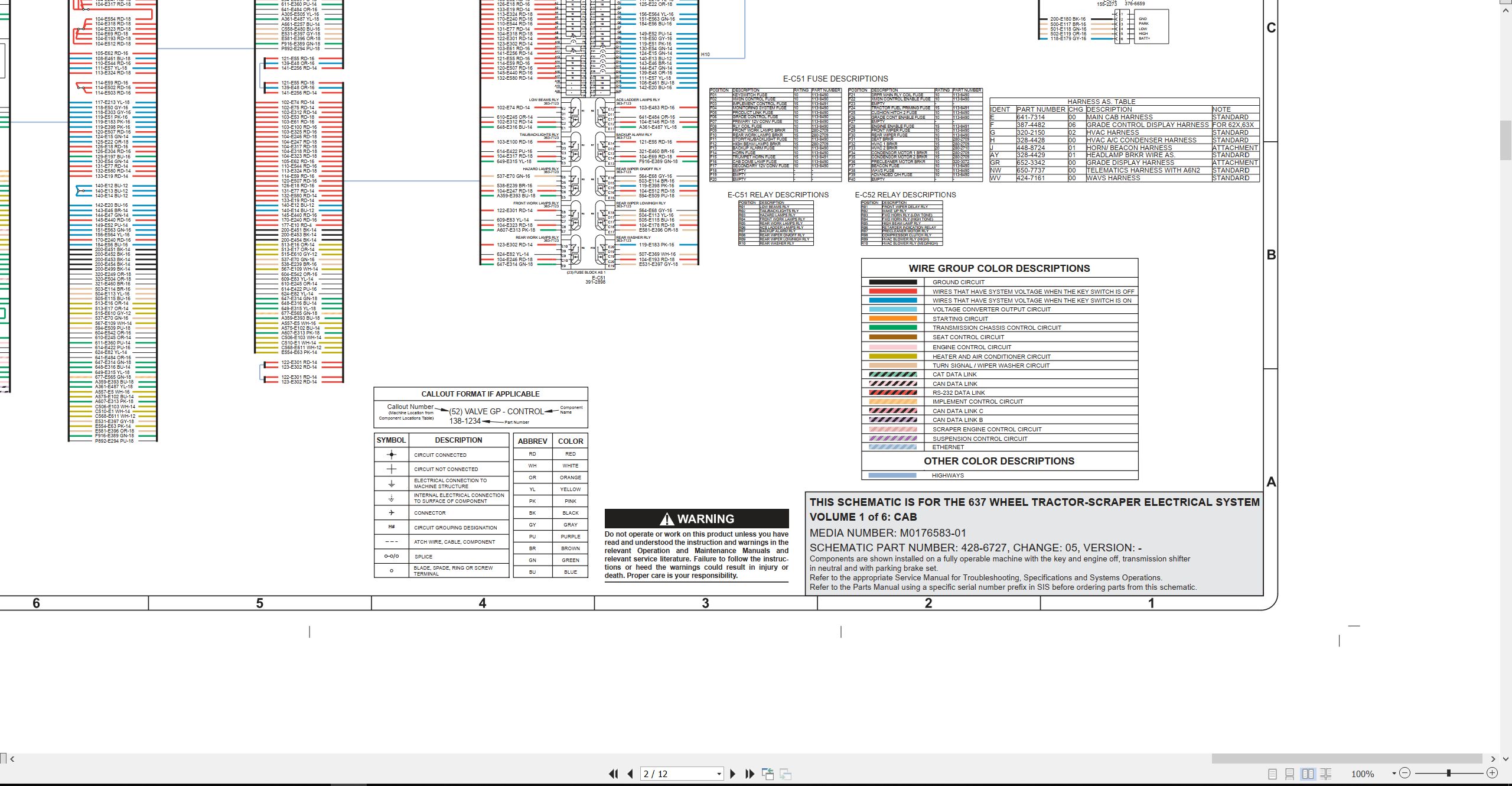Go to the next page

pos(733,774)
